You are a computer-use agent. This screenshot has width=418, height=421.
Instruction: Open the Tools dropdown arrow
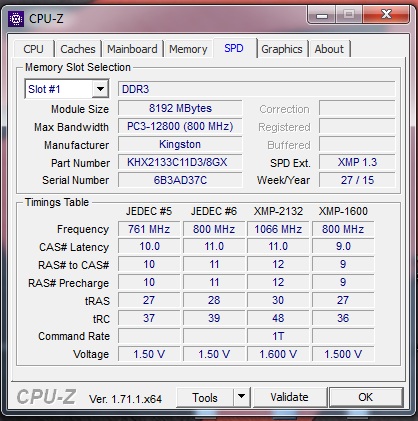(242, 397)
